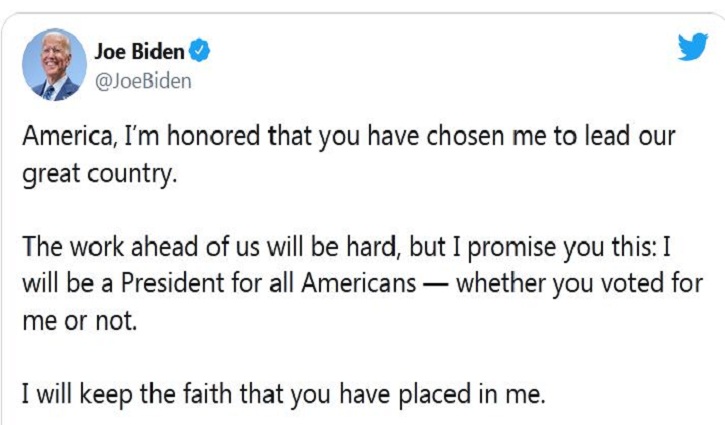
Task: Click the word "hard," in second paragraph
Action: pyautogui.click(x=373, y=246)
